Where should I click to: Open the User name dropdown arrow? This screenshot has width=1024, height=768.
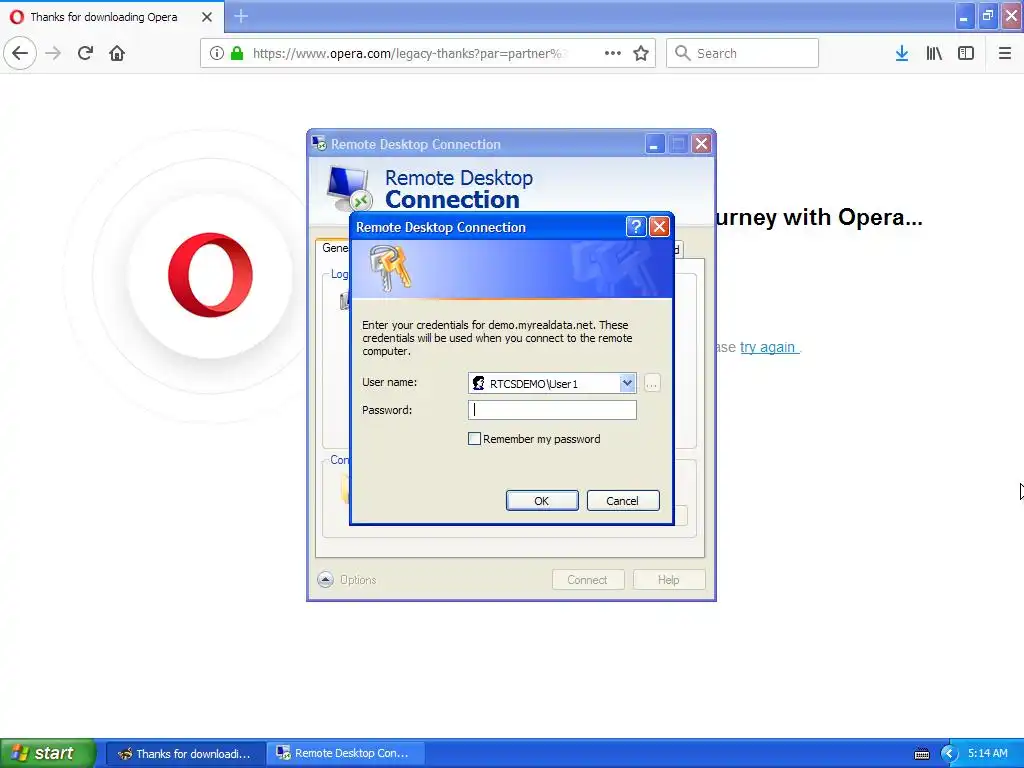627,383
